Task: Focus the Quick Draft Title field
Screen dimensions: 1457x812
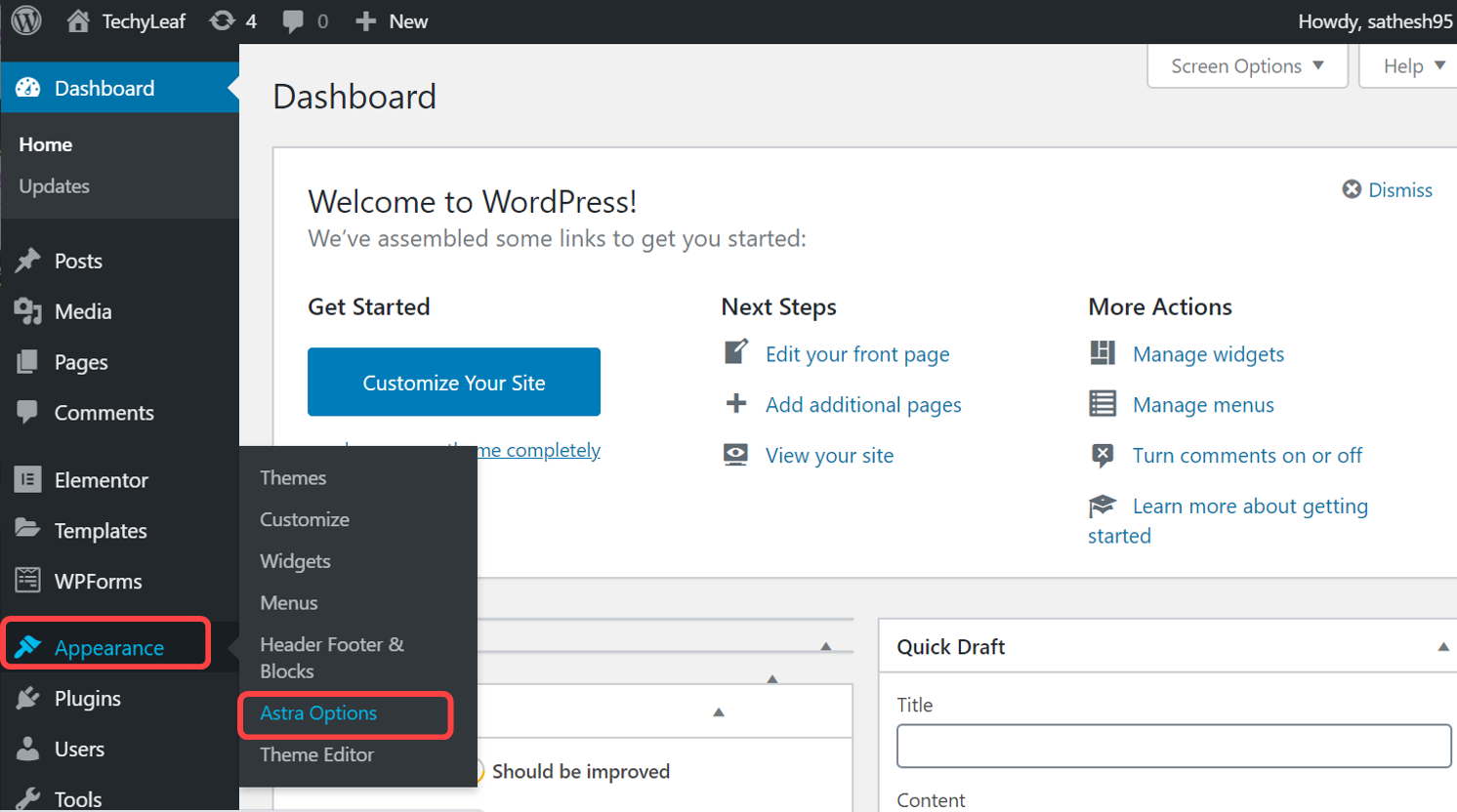Action: (1173, 747)
